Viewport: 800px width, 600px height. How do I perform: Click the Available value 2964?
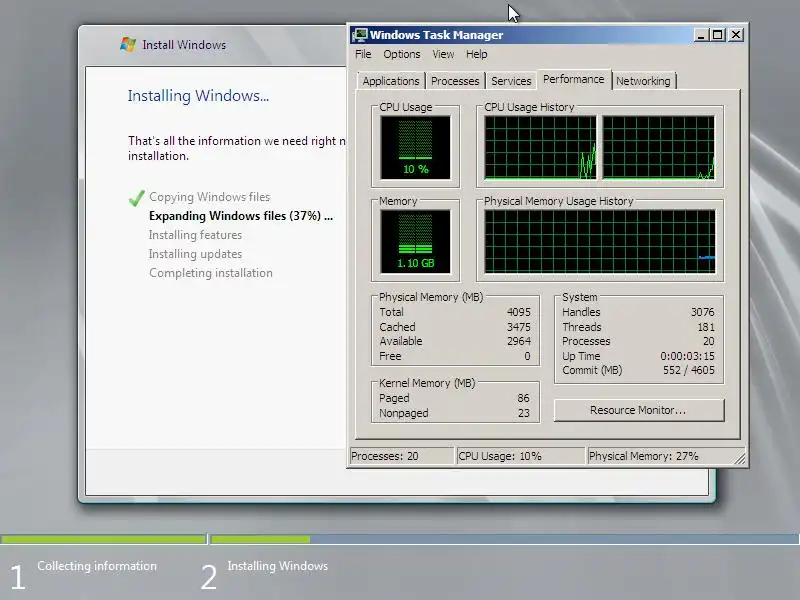[519, 341]
